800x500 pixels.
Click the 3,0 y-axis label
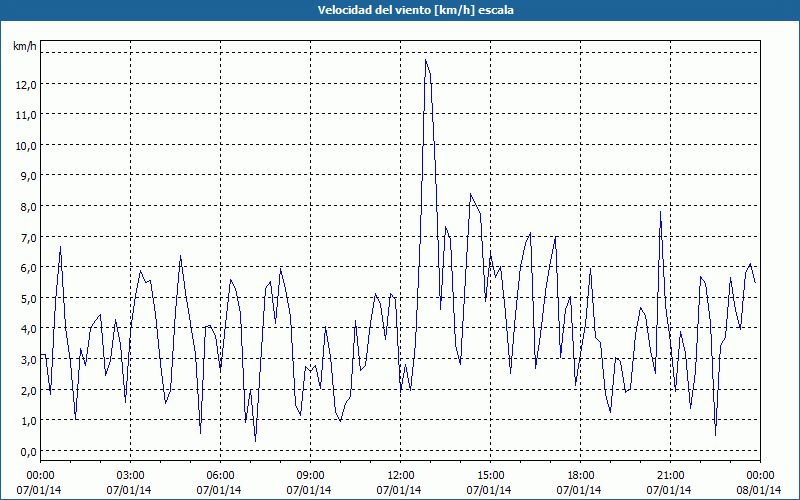tap(28, 360)
